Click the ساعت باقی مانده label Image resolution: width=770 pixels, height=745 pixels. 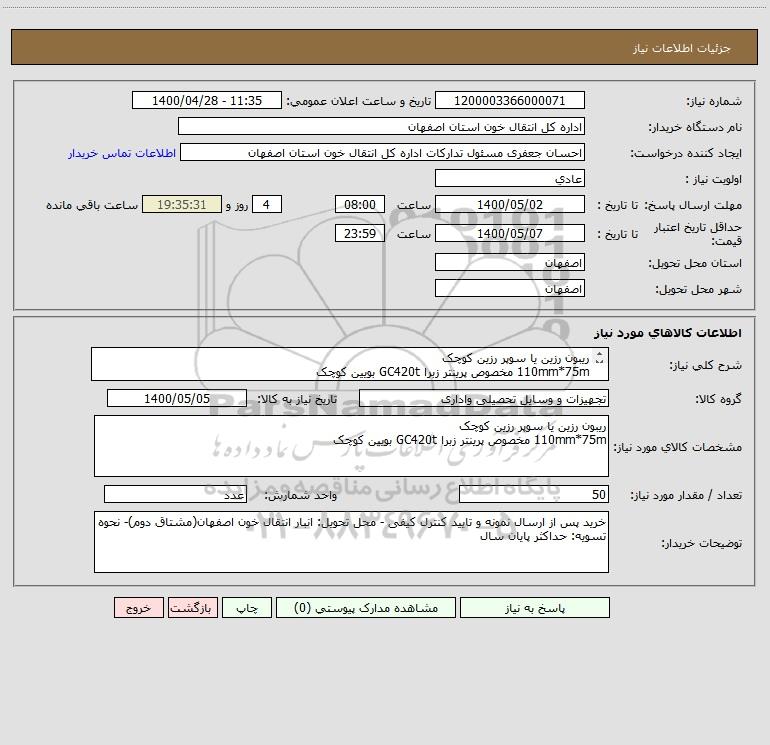pyautogui.click(x=92, y=205)
